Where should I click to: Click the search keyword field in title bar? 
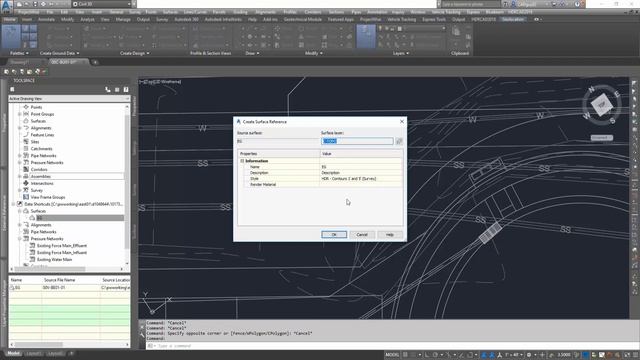click(470, 4)
